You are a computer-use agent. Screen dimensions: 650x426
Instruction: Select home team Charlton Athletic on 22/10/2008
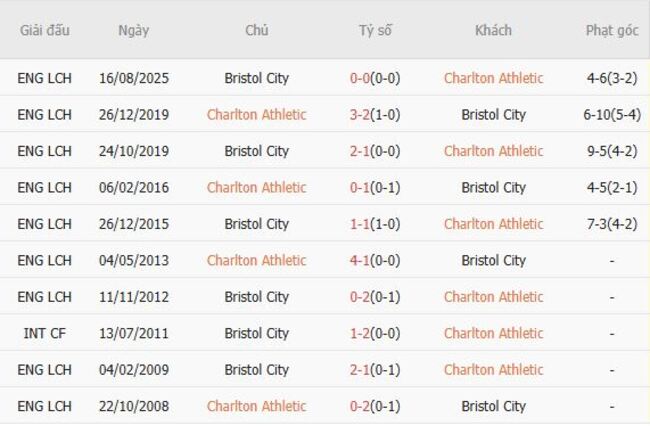[256, 406]
